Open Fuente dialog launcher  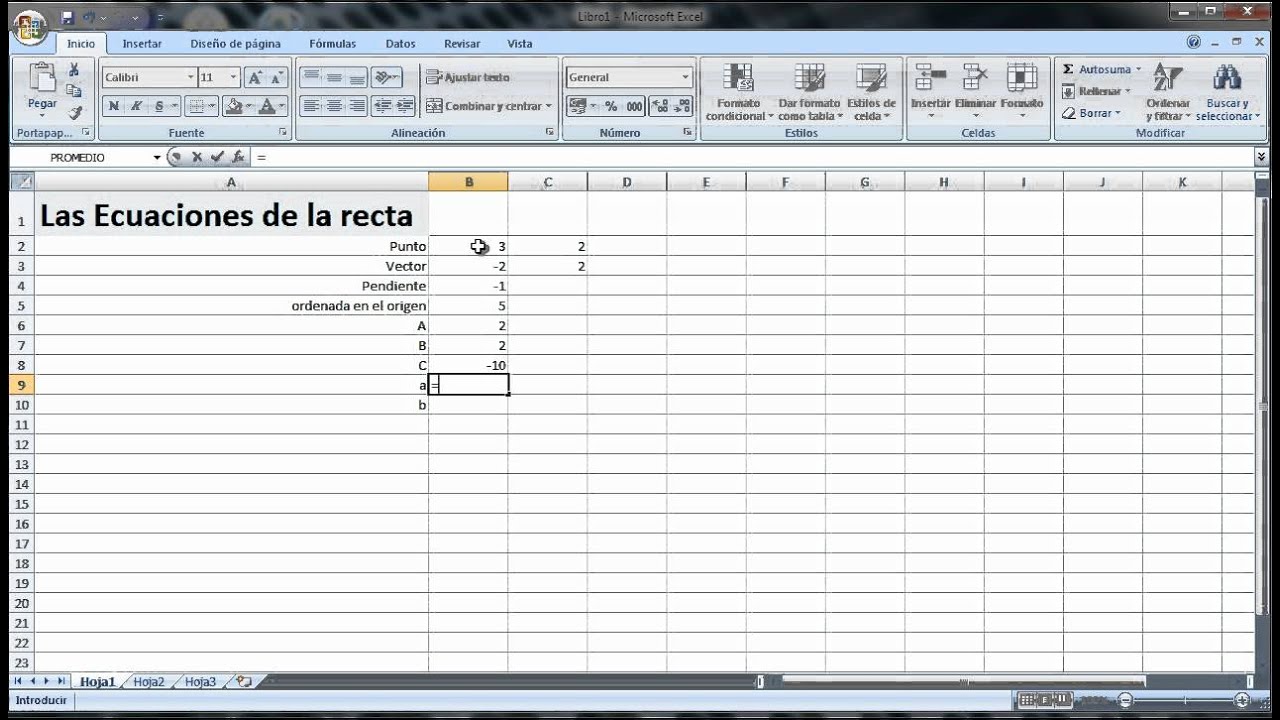pos(283,132)
